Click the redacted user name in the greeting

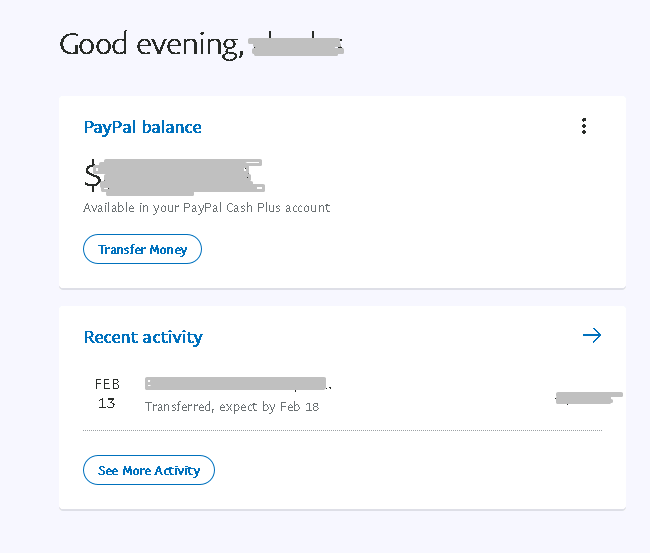coord(296,46)
